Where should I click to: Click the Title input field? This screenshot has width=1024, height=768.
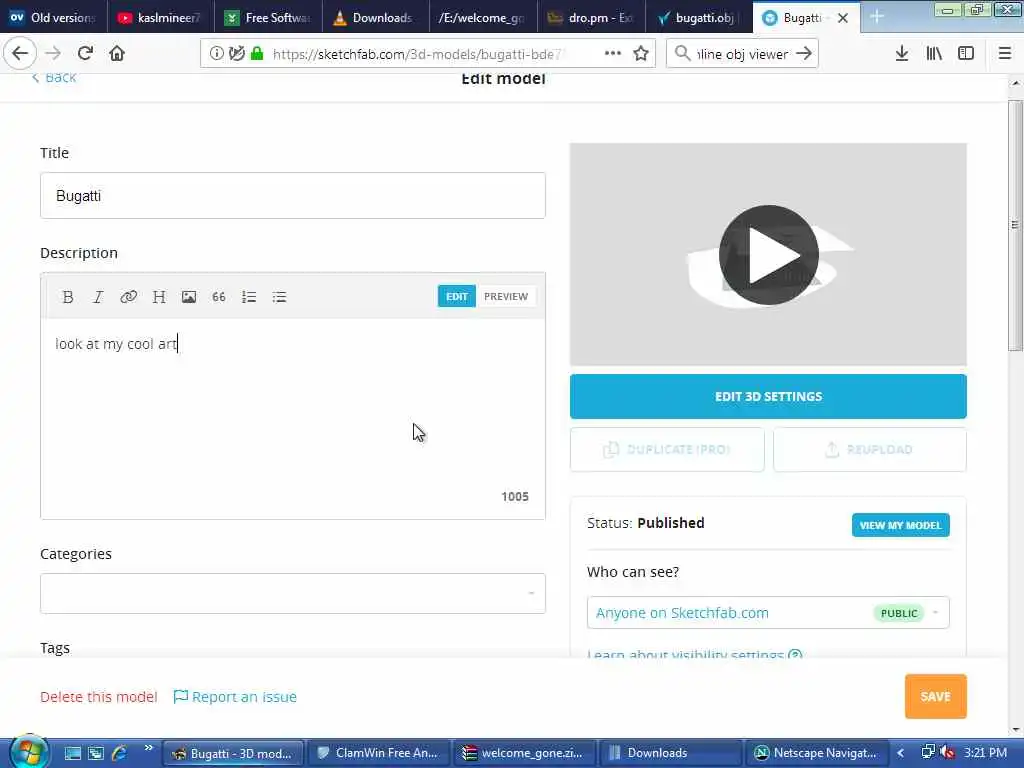[x=293, y=196]
